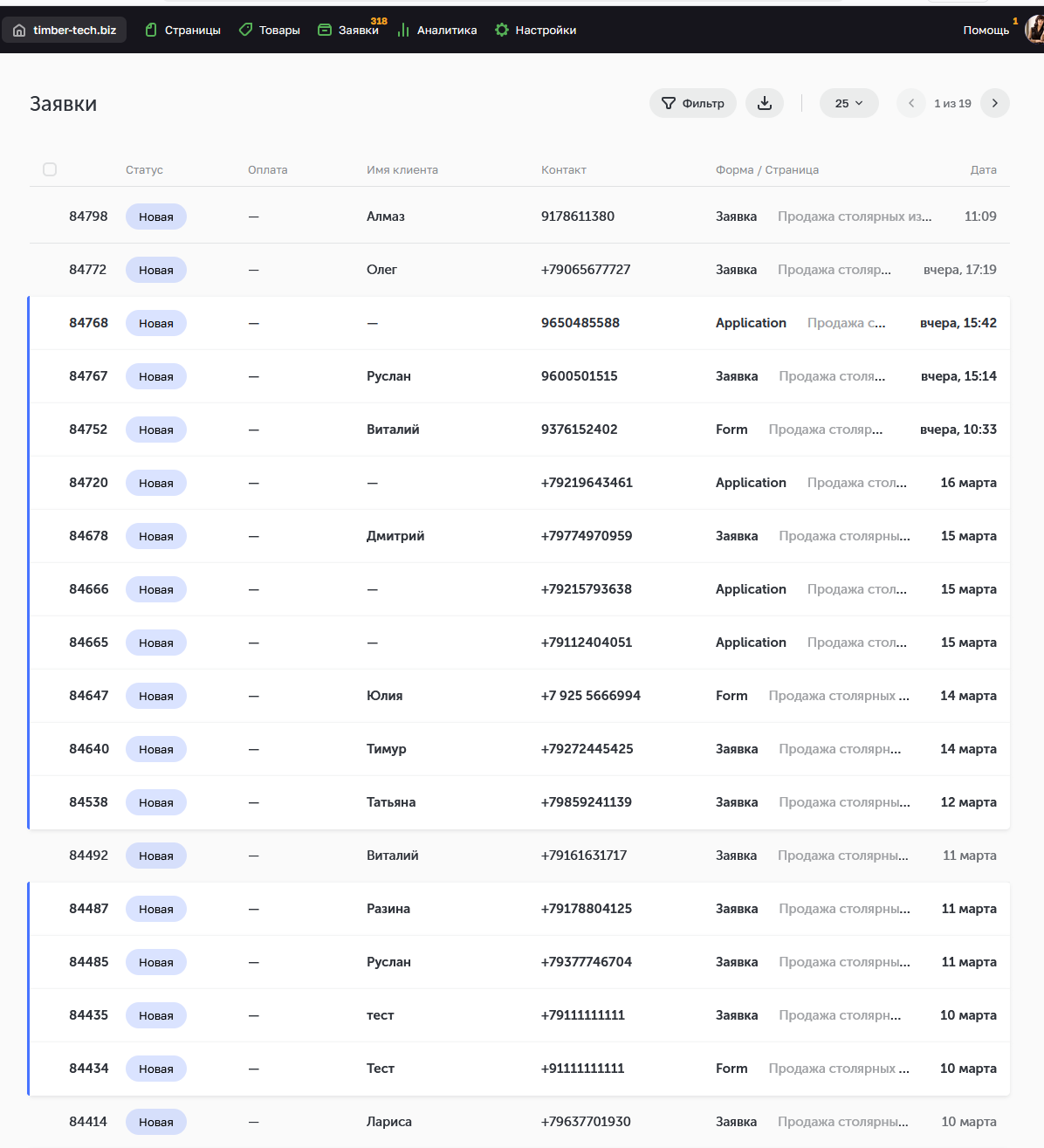Open the Товары menu item
Screen dimensions: 1044x1148
click(x=279, y=31)
